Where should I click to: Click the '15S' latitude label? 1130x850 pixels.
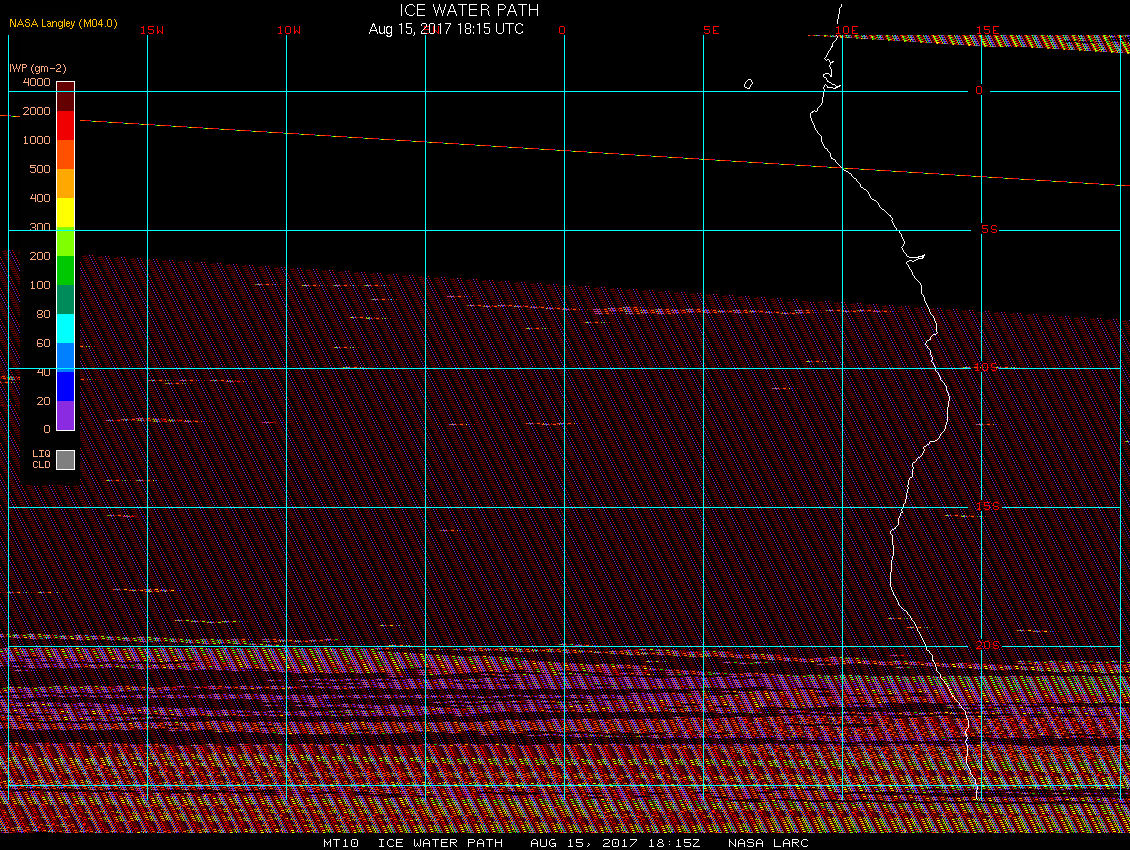[987, 506]
